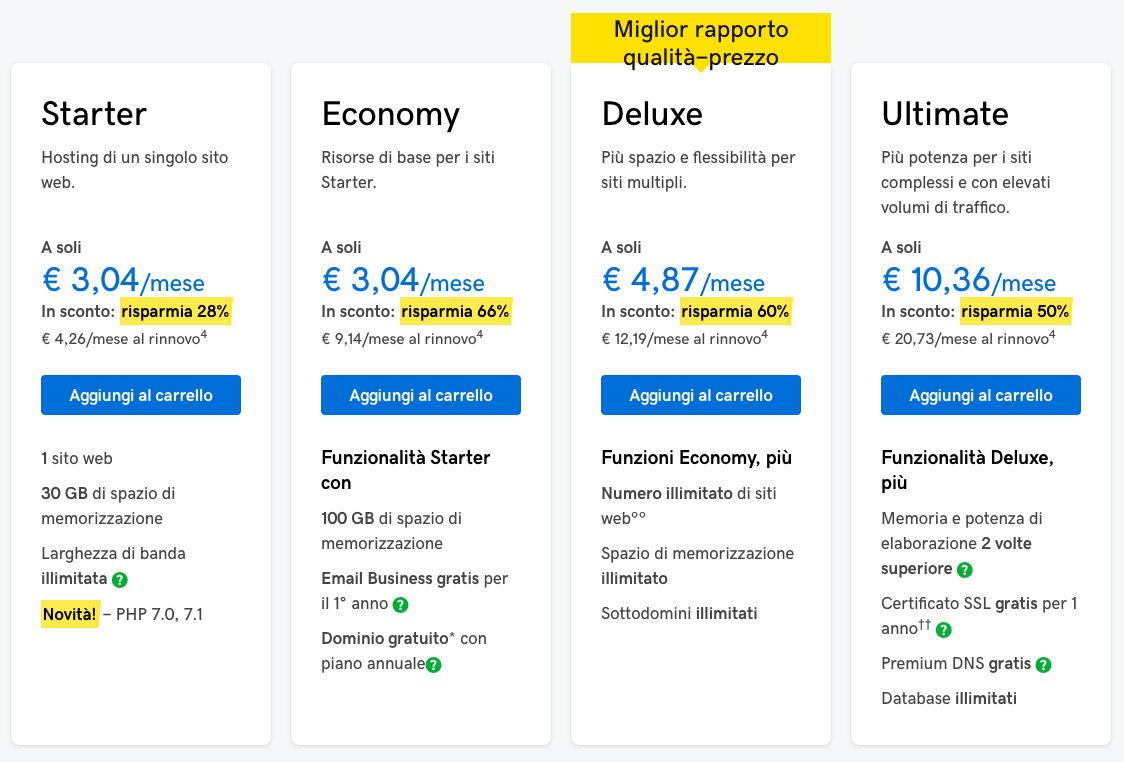1124x762 pixels.
Task: Click the Ultimate renewal footnote 4
Action: coord(1052,334)
